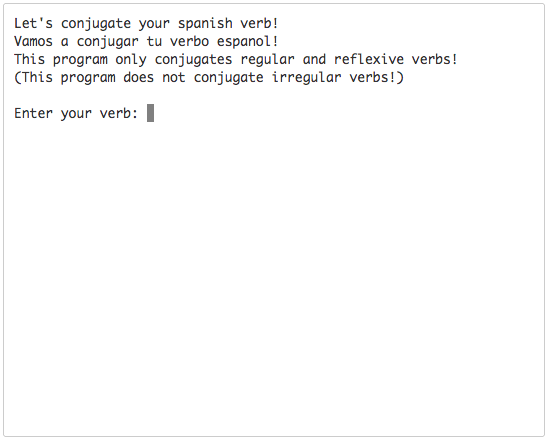Click the gray cursor block after the prompt

point(150,113)
